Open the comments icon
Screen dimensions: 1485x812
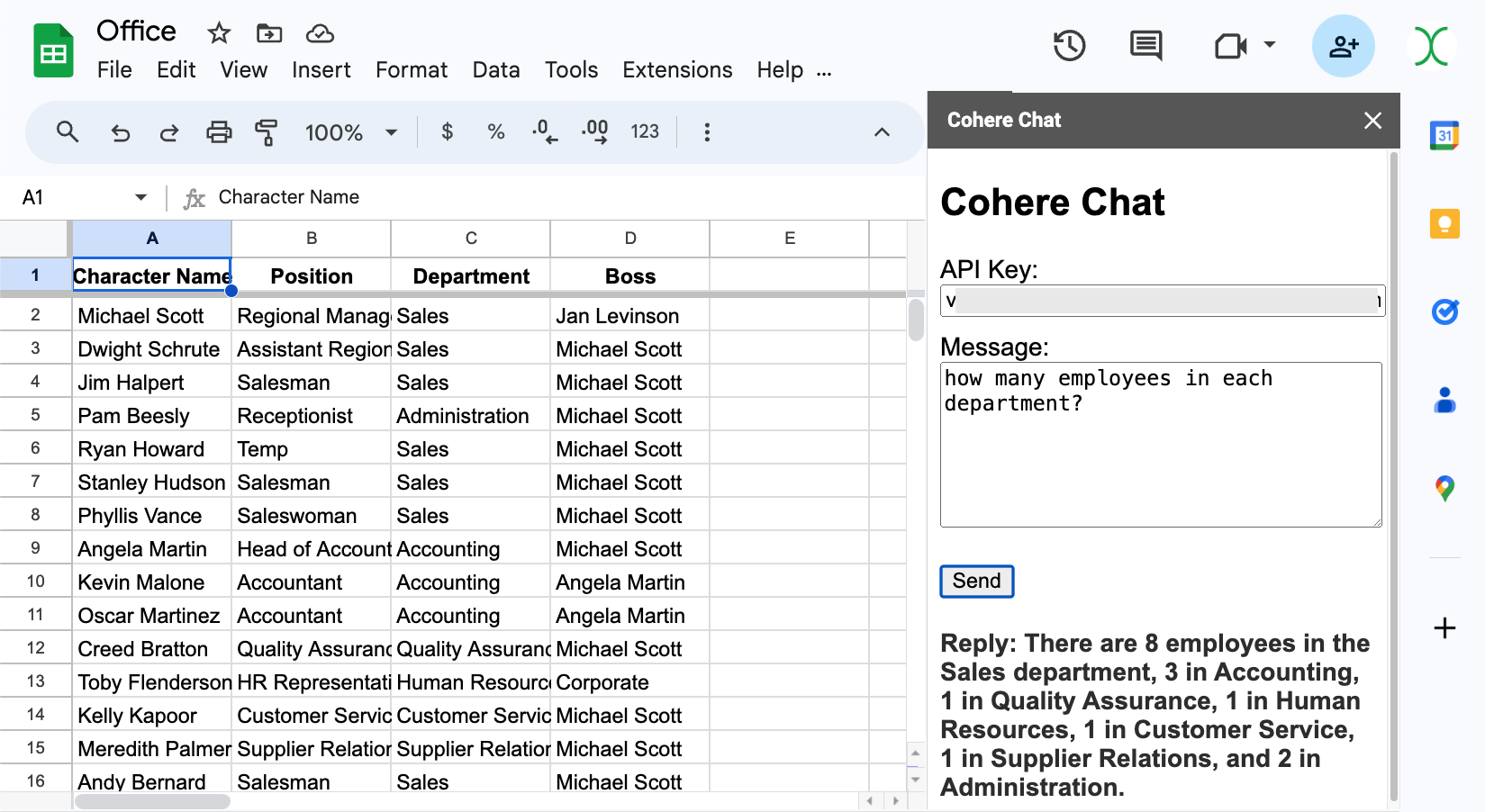pyautogui.click(x=1145, y=46)
